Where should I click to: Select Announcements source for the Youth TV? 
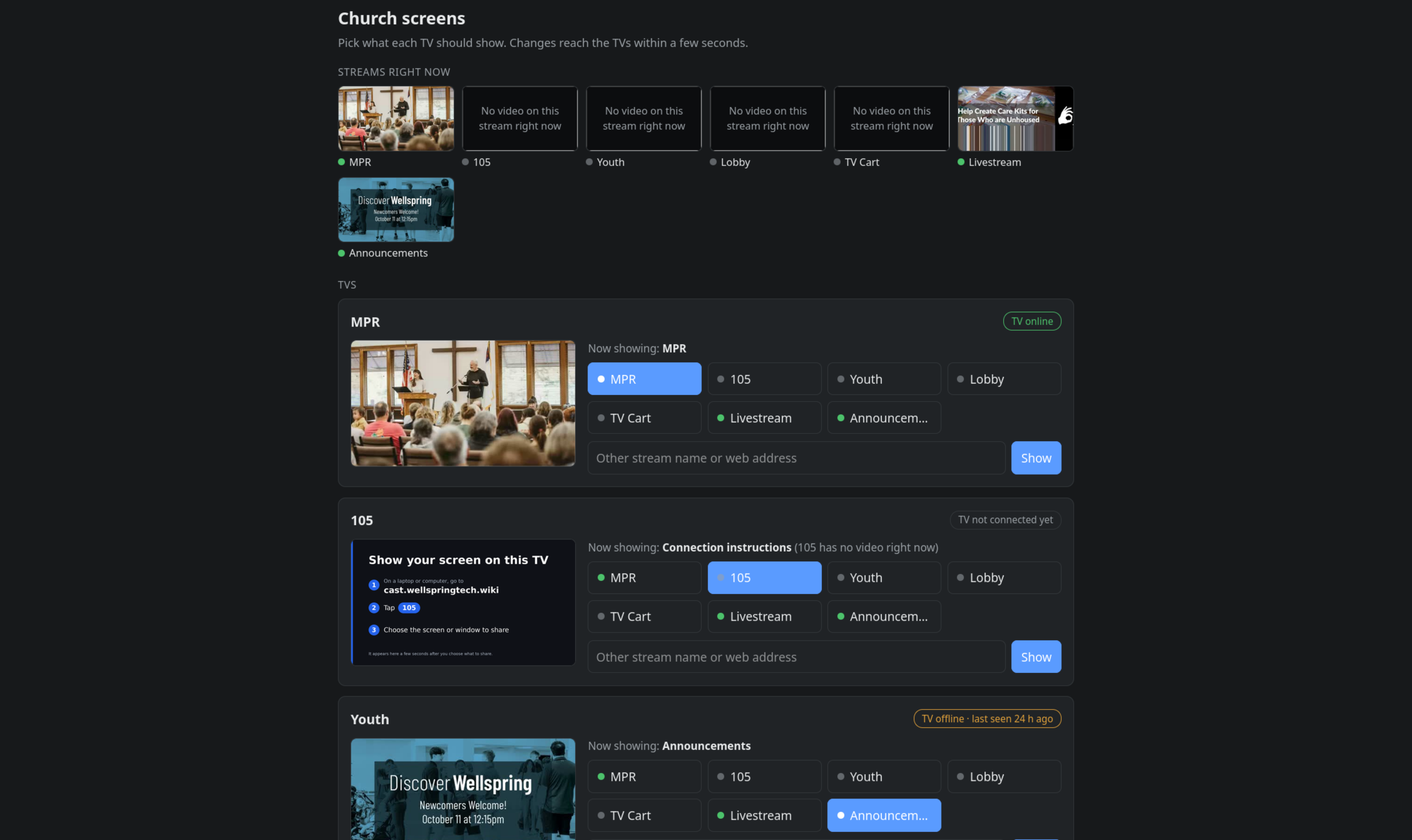click(x=884, y=815)
